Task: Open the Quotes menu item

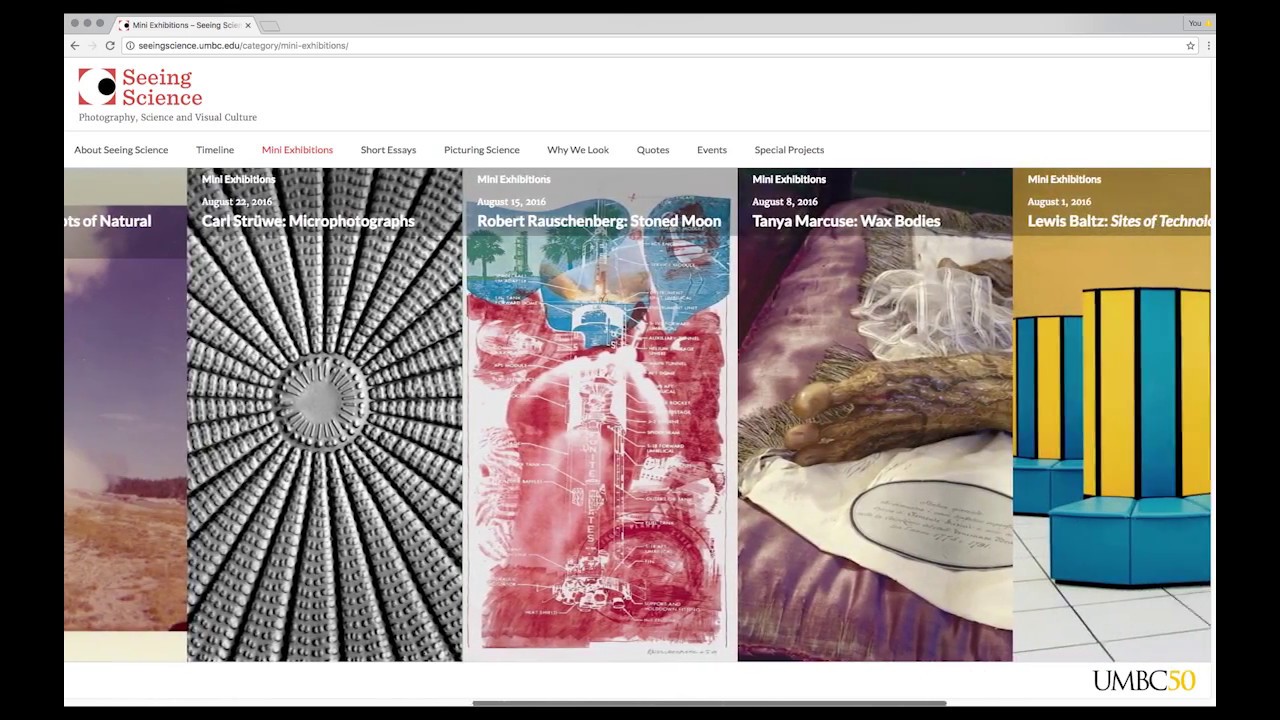Action: click(653, 150)
